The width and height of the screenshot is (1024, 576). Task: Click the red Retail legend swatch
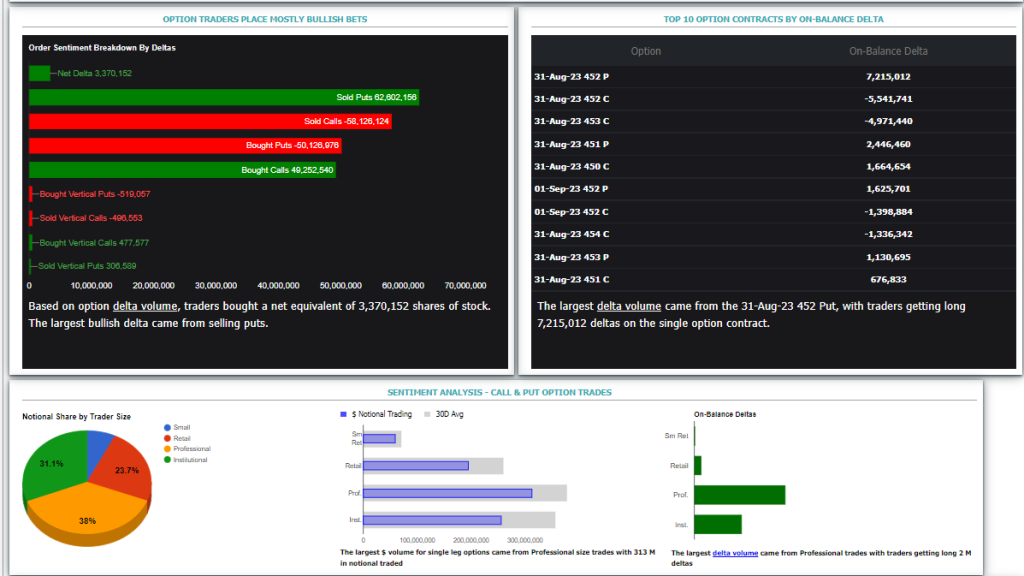167,438
